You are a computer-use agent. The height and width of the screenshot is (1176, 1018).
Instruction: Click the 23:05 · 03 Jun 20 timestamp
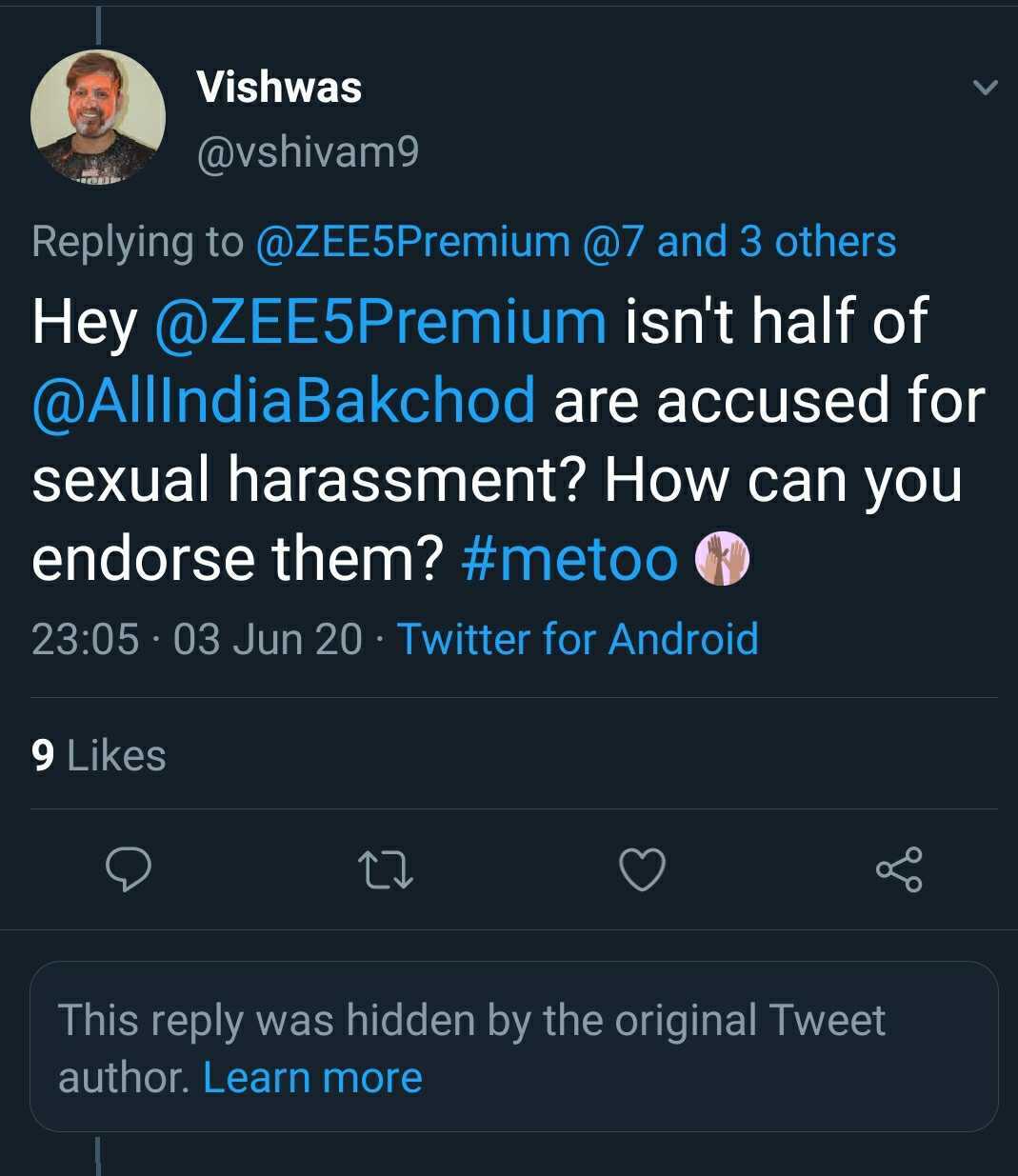[196, 639]
